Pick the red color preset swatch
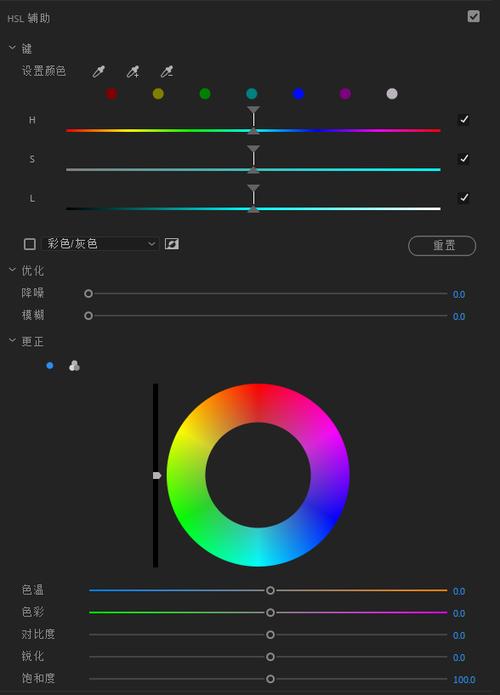Screen dimensions: 500x695 pos(111,94)
